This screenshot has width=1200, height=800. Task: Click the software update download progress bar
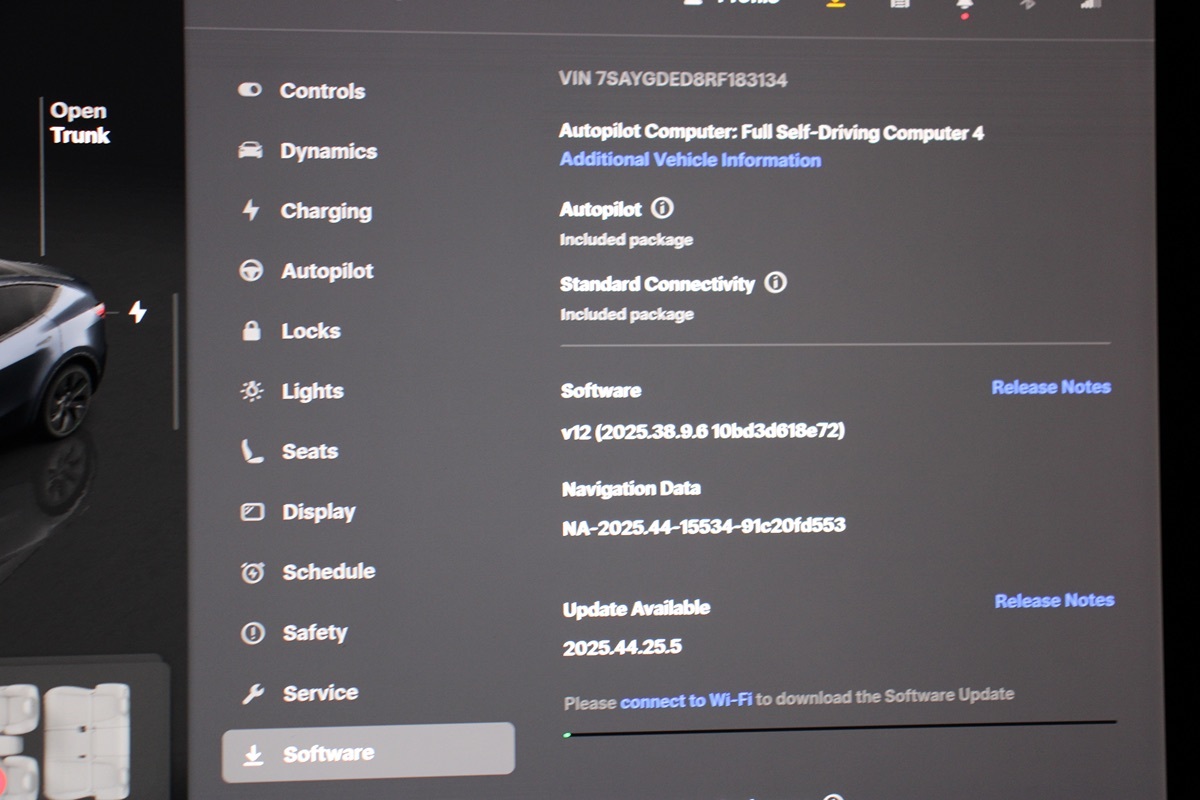point(840,727)
